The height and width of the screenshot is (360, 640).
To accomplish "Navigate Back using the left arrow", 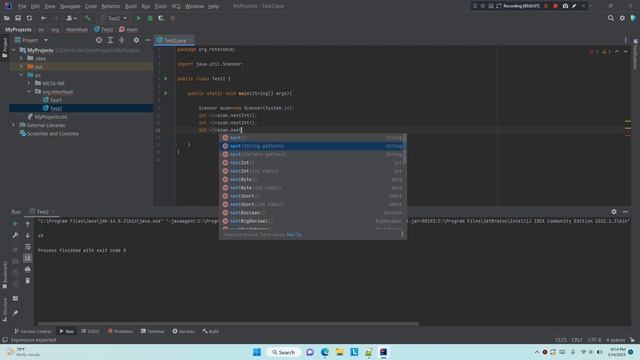I will [43, 18].
